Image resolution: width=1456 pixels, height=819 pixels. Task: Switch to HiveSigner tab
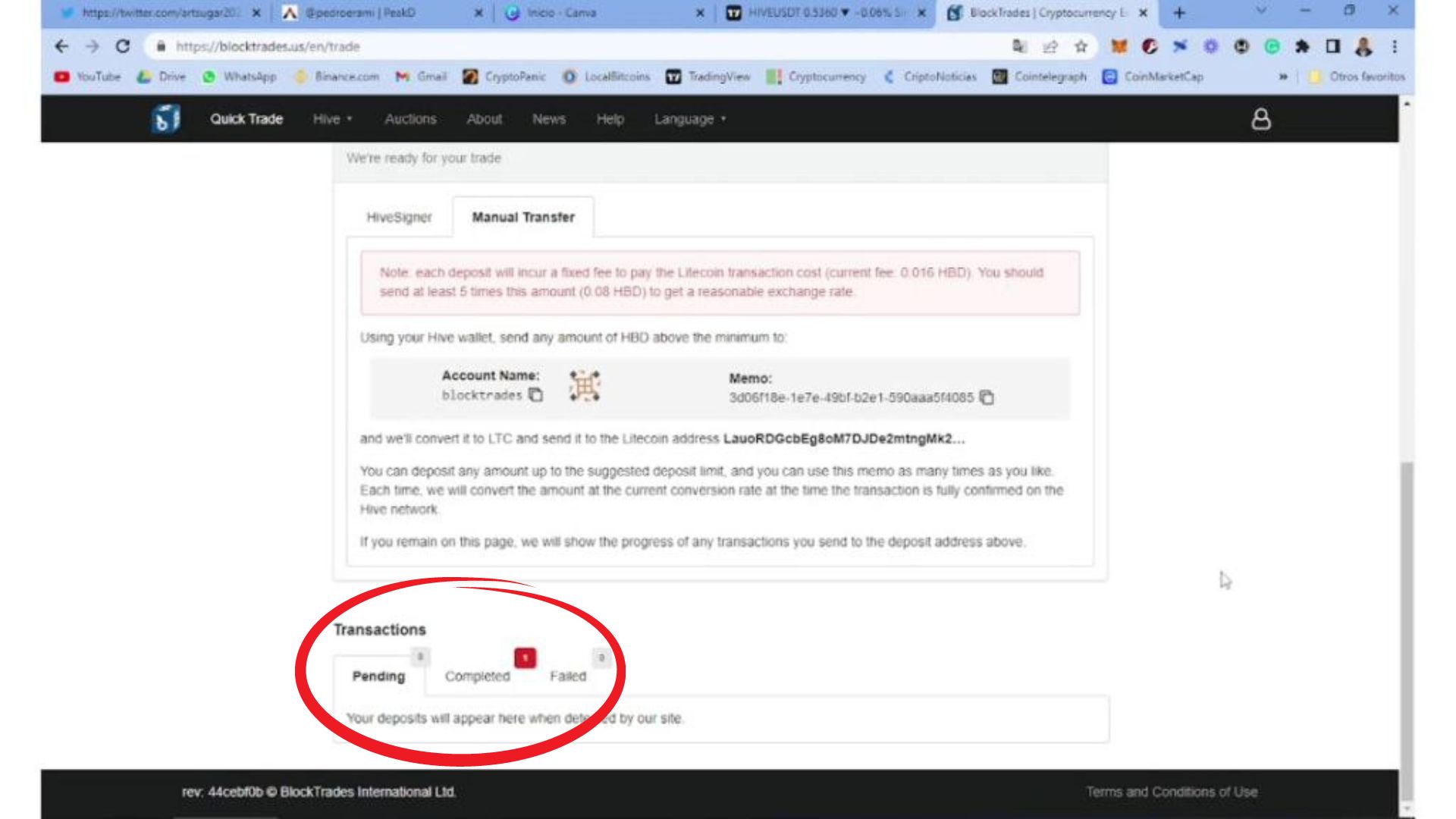[399, 218]
